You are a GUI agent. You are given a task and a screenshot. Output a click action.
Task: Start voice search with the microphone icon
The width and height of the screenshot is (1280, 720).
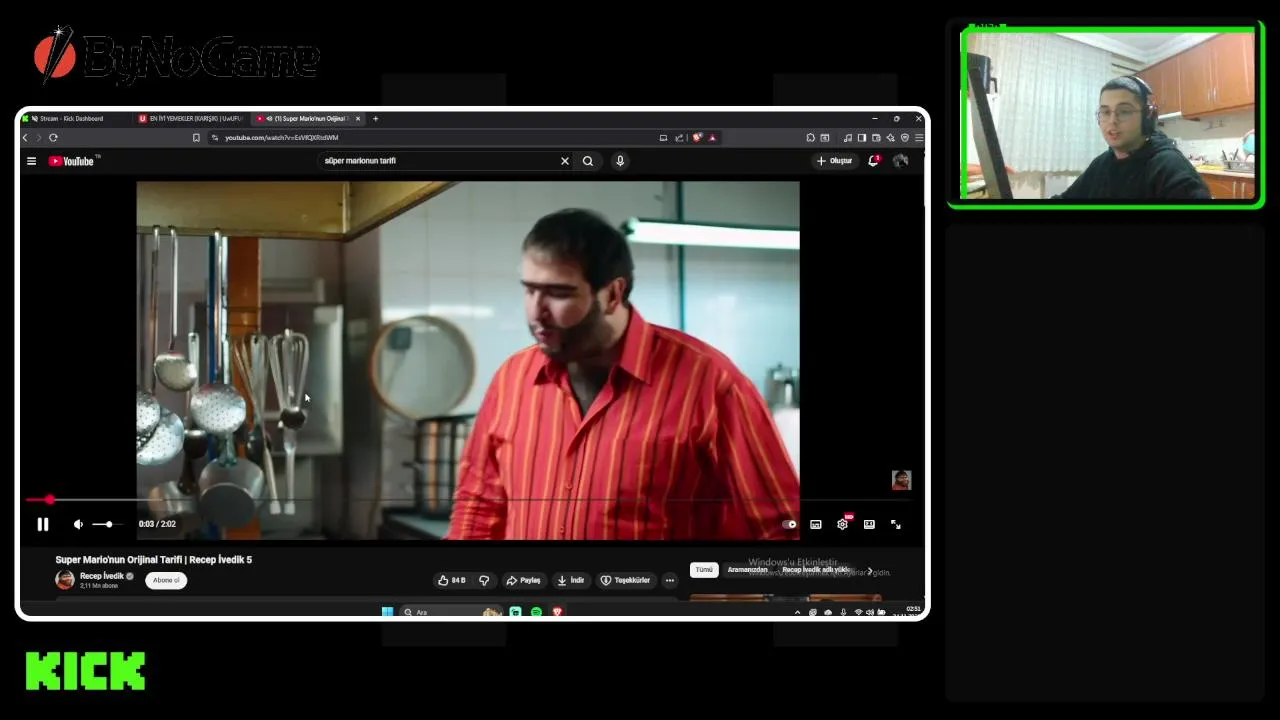click(620, 161)
